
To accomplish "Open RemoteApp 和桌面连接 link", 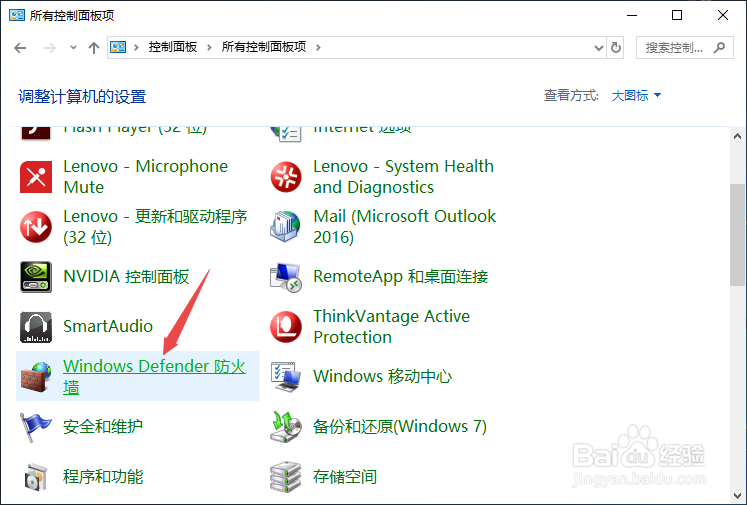I will (401, 277).
